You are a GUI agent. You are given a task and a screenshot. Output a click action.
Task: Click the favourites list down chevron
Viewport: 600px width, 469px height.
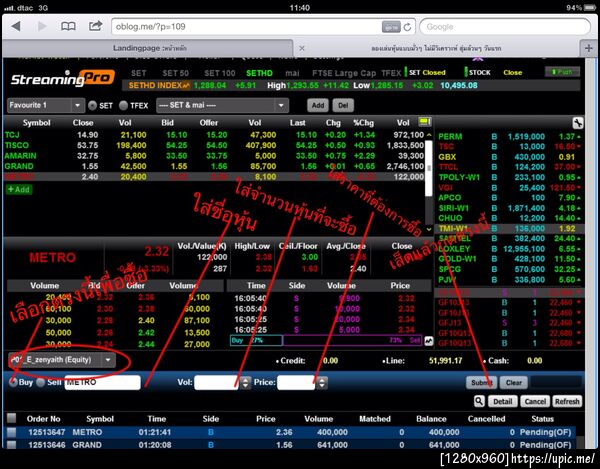click(x=429, y=229)
